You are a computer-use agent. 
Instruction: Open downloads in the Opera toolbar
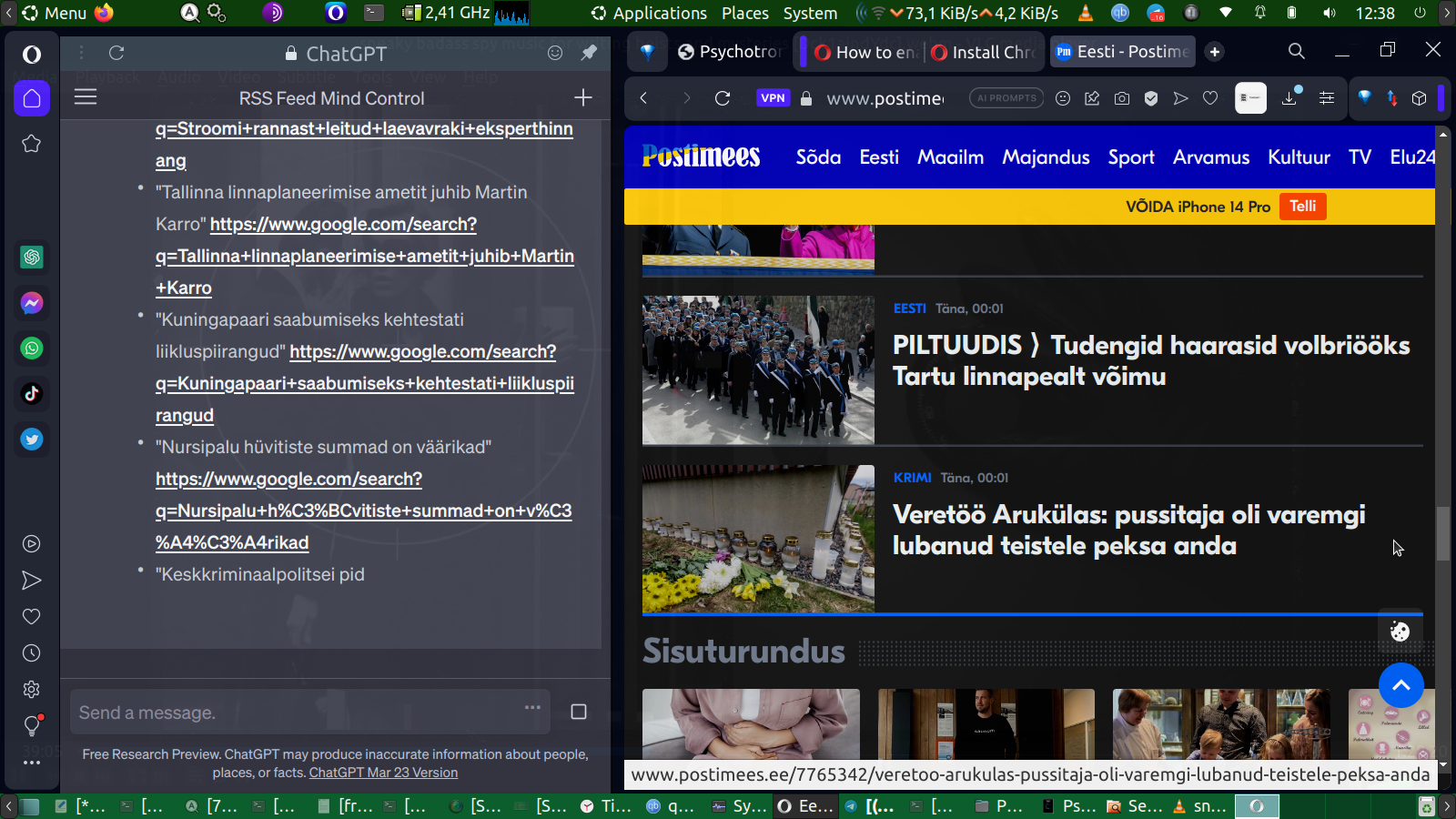1290,96
